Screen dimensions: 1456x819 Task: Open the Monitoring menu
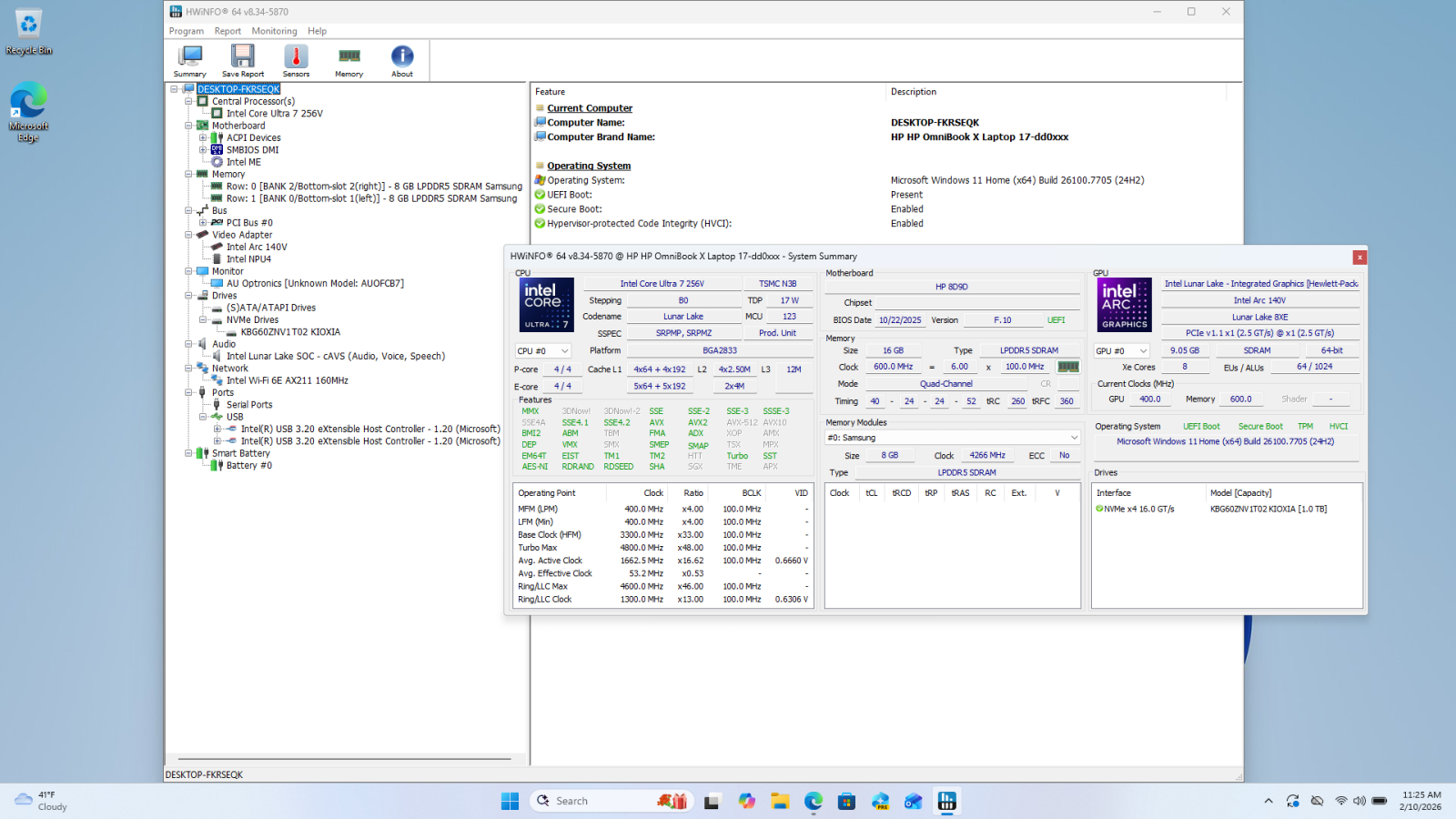click(x=274, y=31)
